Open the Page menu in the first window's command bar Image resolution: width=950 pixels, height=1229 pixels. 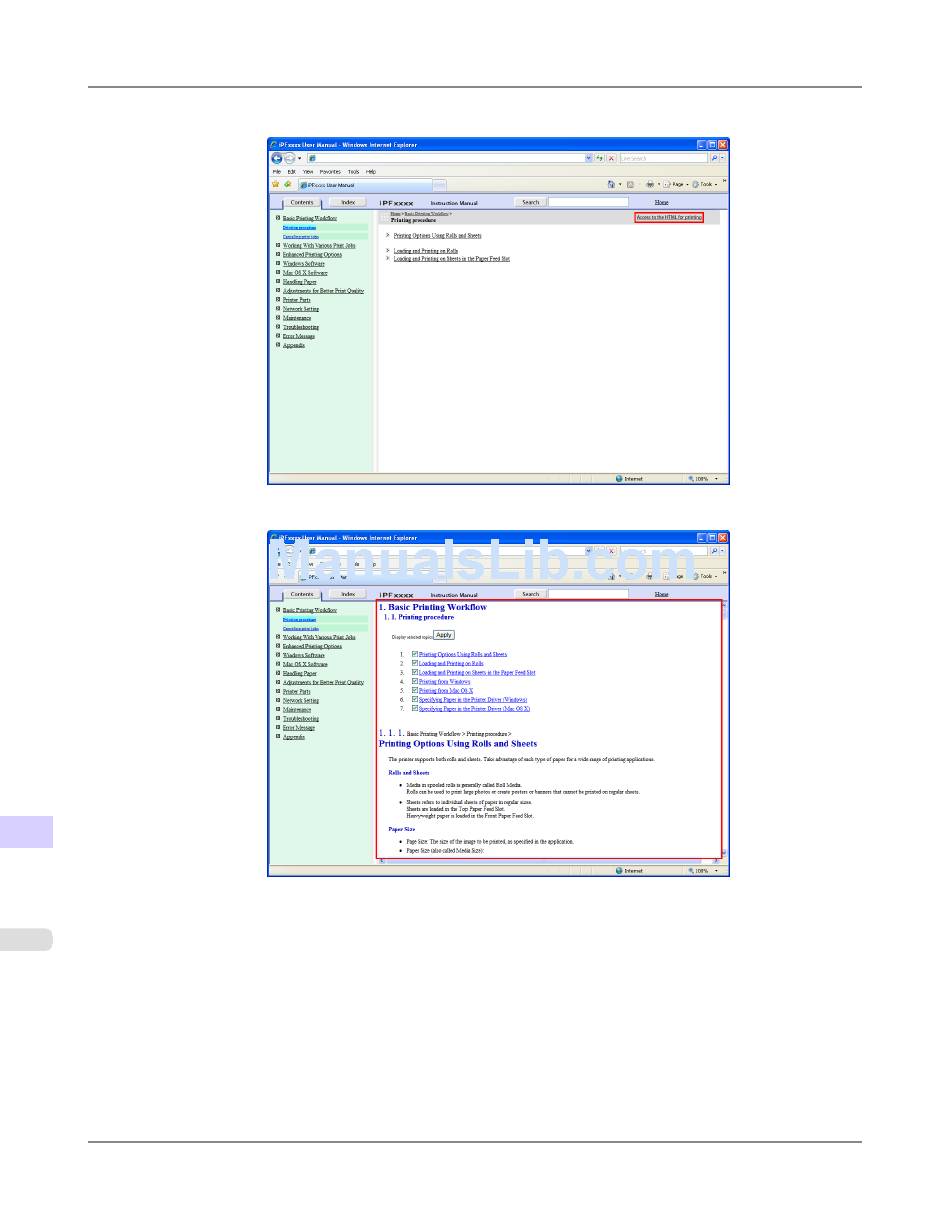pos(675,184)
